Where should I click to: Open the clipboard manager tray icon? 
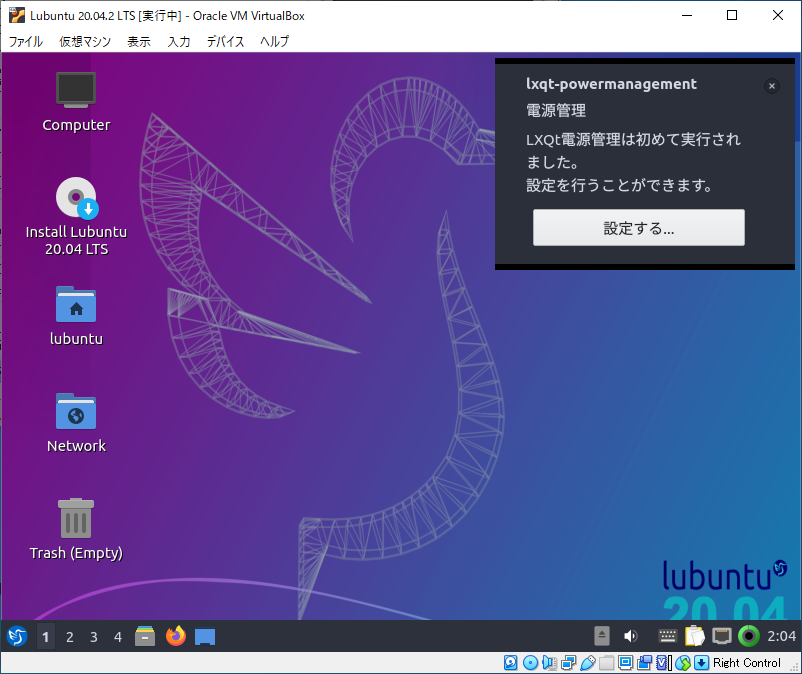(695, 636)
